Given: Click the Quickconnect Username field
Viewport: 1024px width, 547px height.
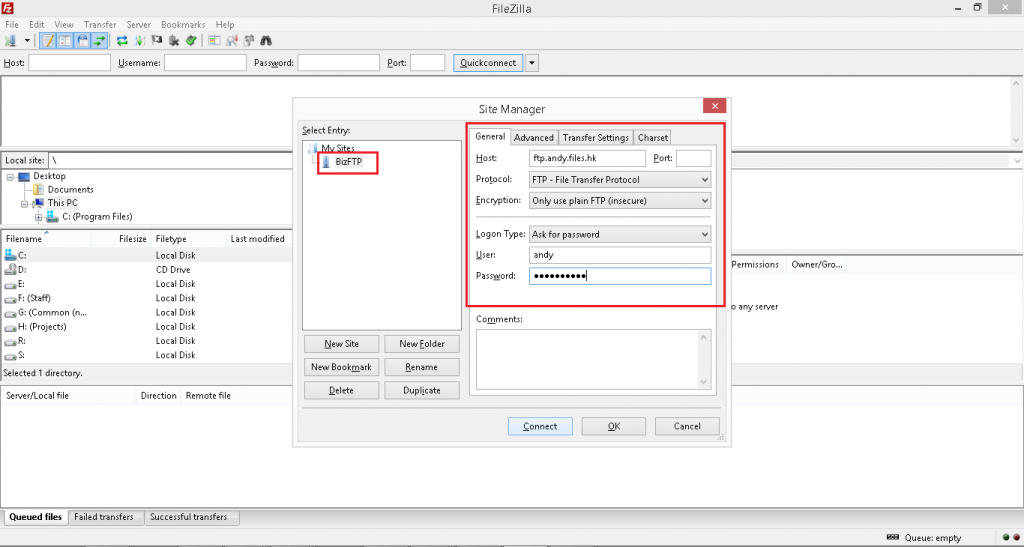Looking at the screenshot, I should click(x=205, y=63).
